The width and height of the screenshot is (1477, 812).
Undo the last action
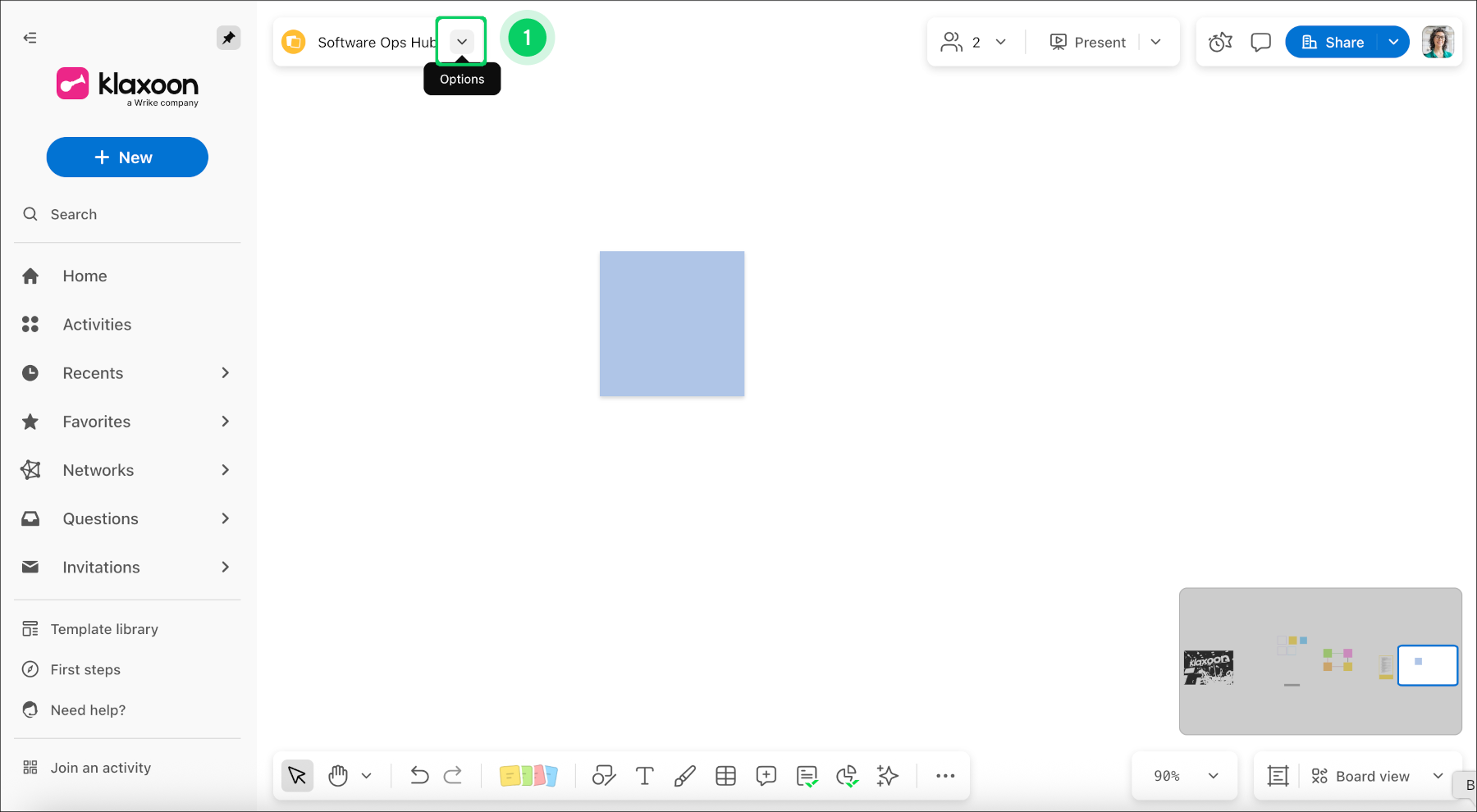[x=419, y=775]
